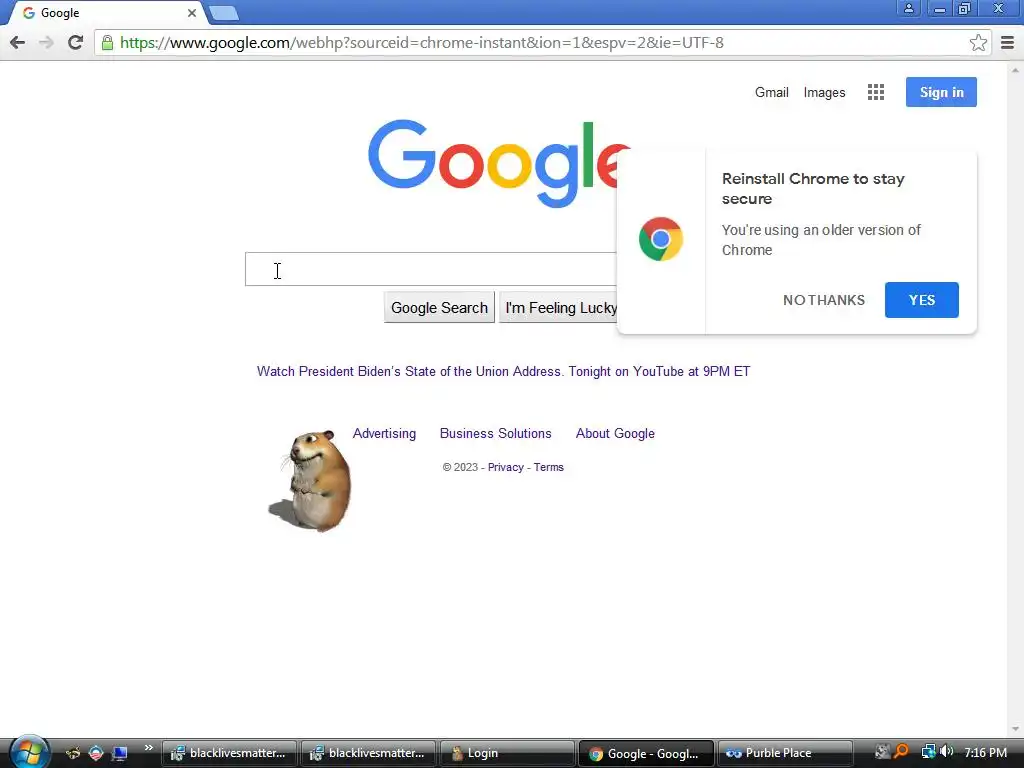Click the first gray system tray icon
Viewport: 1024px width, 768px height.
(882, 752)
